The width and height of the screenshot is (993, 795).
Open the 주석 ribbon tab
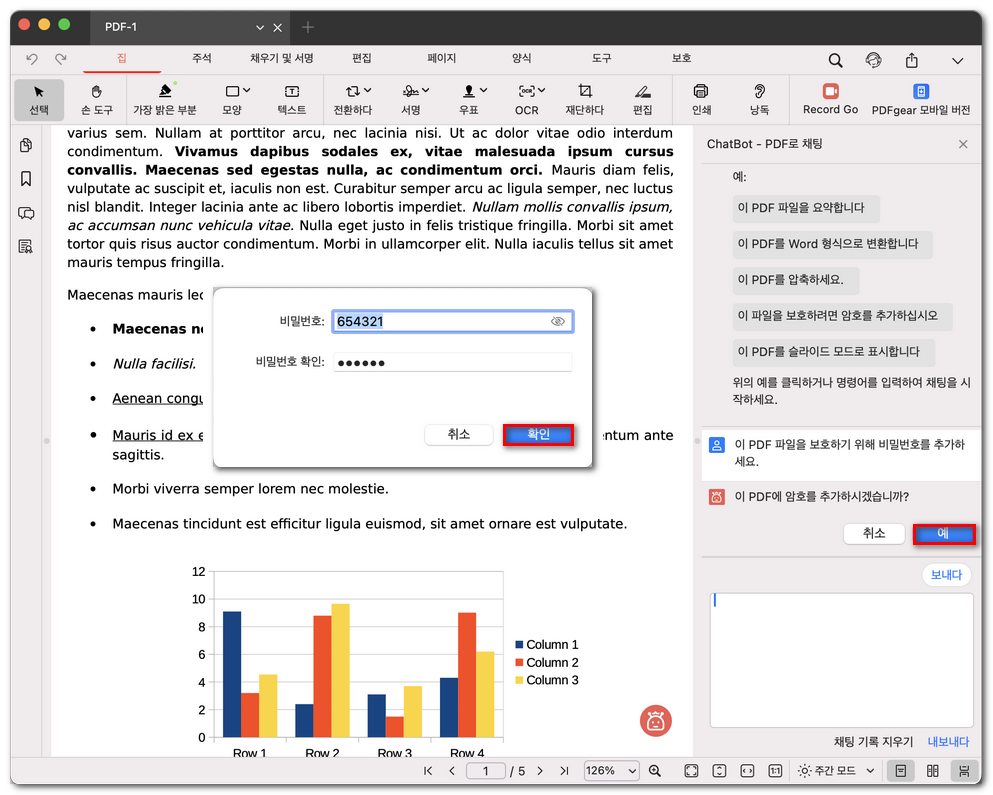pyautogui.click(x=202, y=58)
